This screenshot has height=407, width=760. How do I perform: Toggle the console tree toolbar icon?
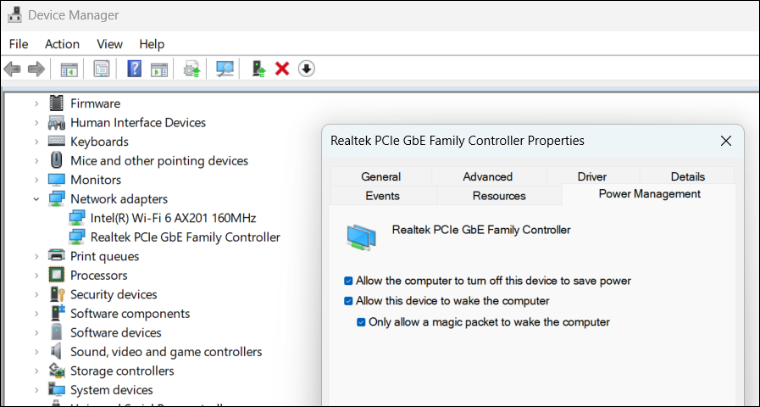coord(69,69)
